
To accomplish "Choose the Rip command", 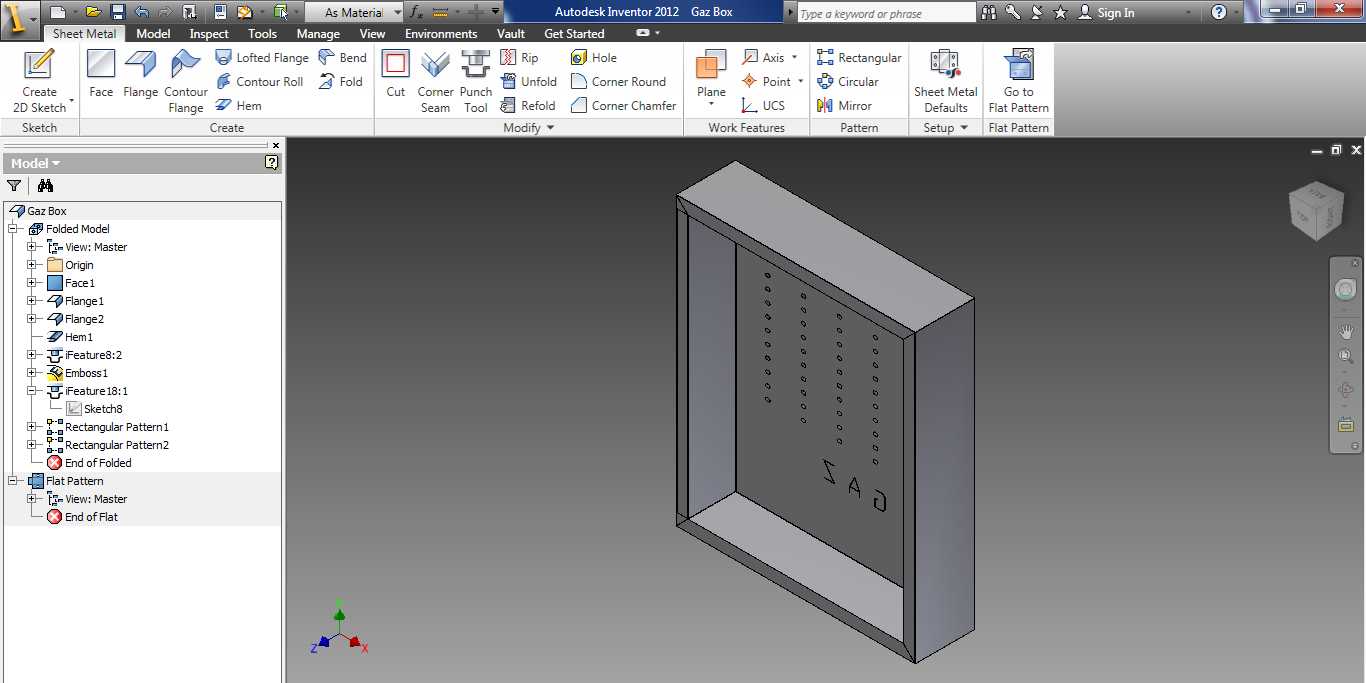I will 519,58.
